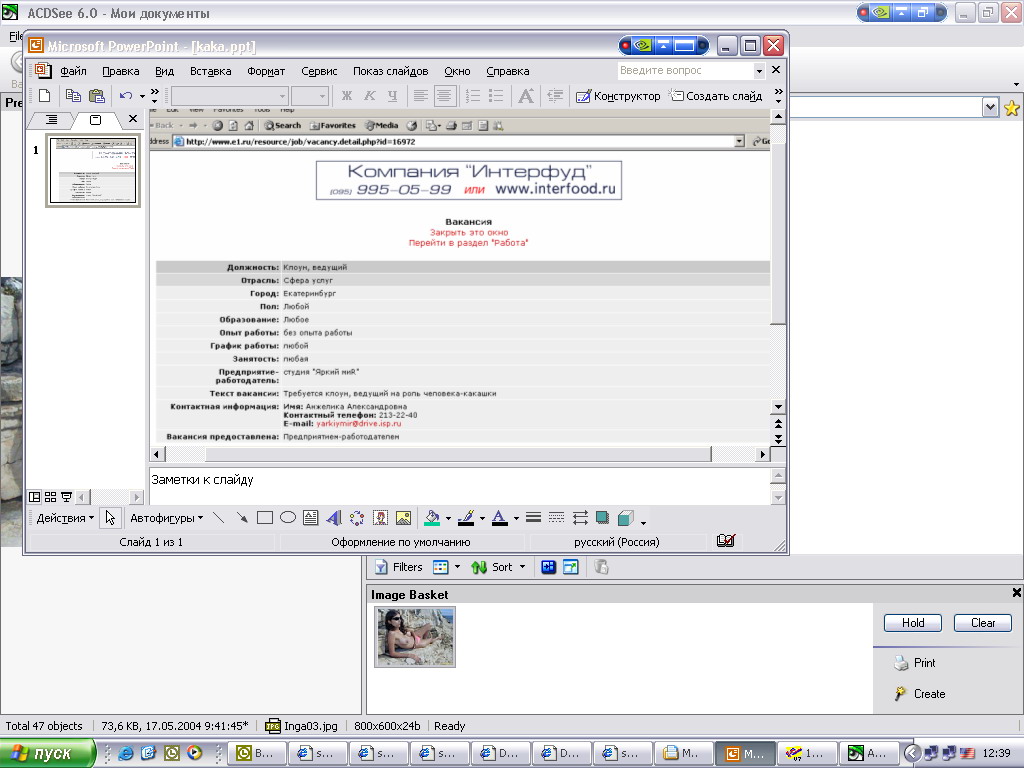
Task: Toggle Select Objects pointer tool
Action: (x=110, y=518)
